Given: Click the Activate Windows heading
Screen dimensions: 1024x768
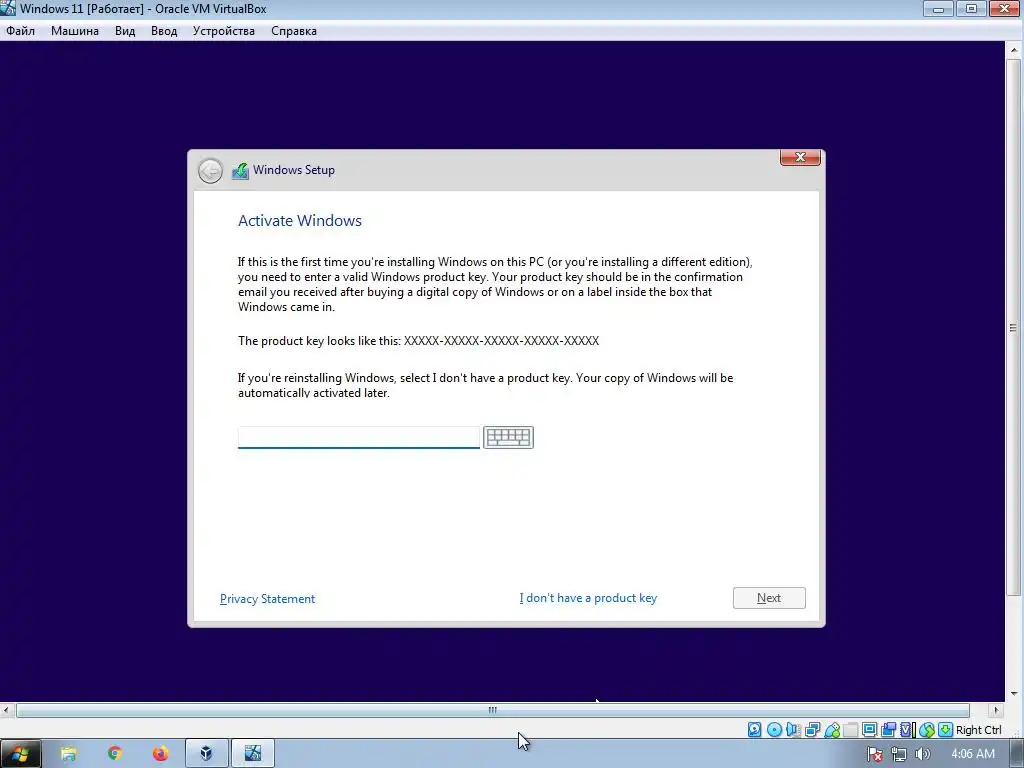Looking at the screenshot, I should pyautogui.click(x=300, y=221).
